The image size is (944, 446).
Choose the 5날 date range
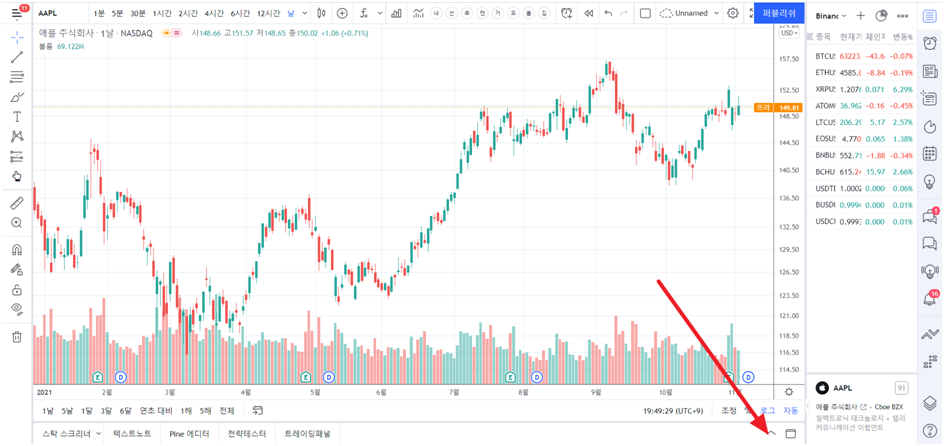coord(67,411)
